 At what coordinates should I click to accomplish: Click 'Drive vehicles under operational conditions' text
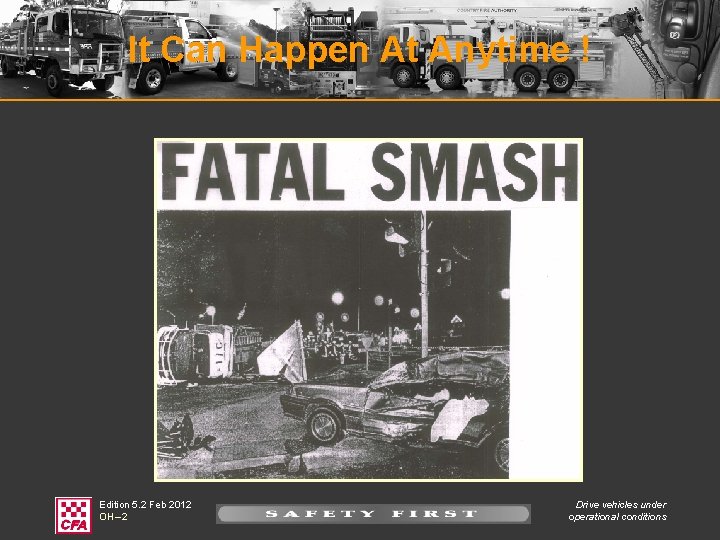pos(618,511)
